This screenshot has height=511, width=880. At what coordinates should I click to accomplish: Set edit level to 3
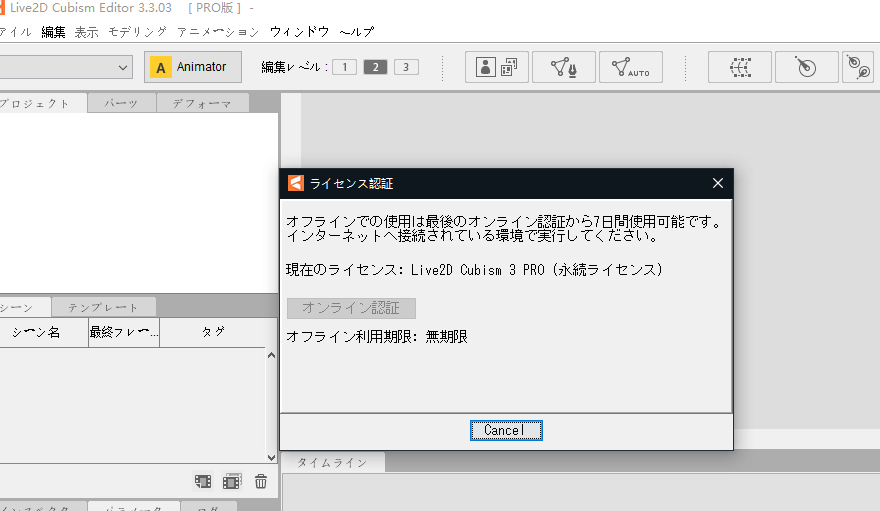coord(406,67)
